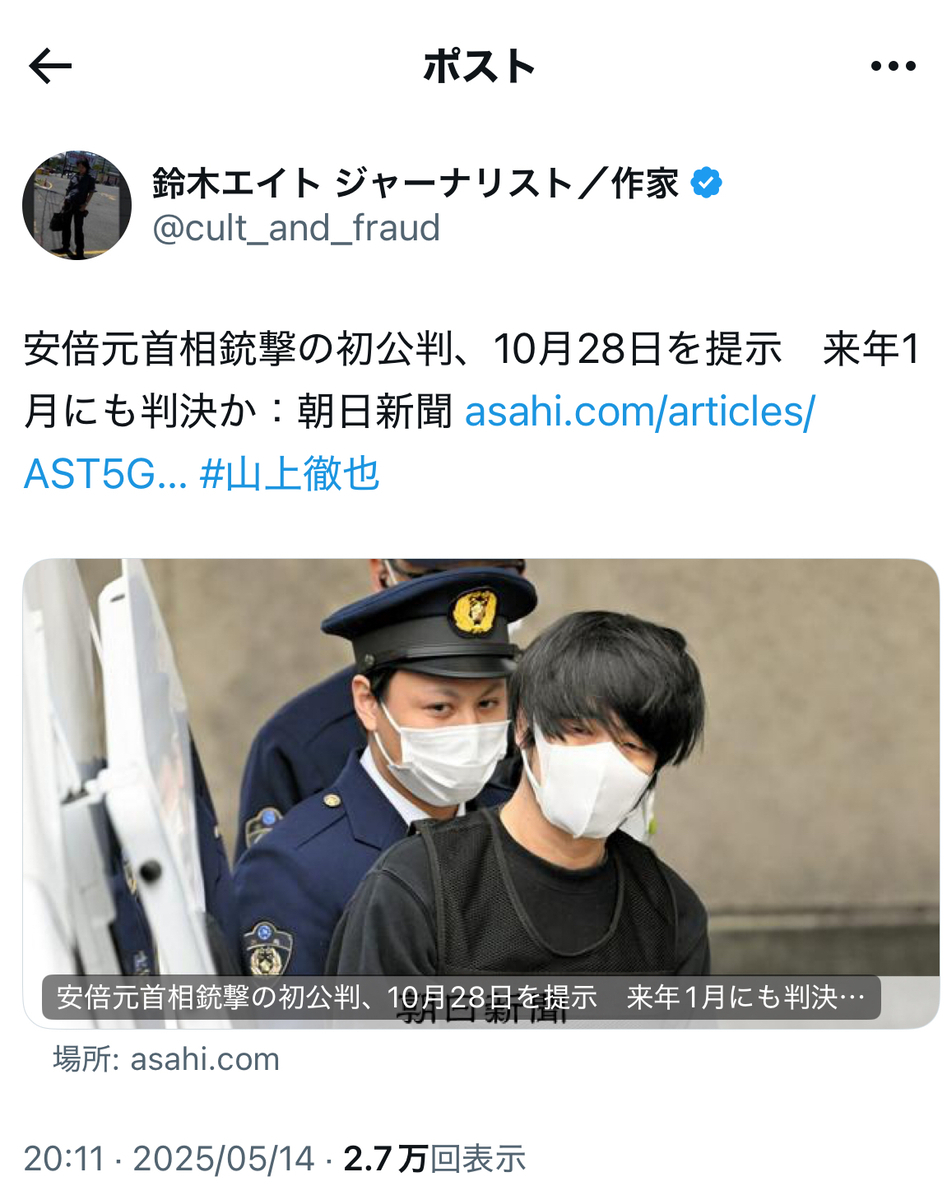
Task: Open the three-dot more options menu
Action: pyautogui.click(x=893, y=67)
